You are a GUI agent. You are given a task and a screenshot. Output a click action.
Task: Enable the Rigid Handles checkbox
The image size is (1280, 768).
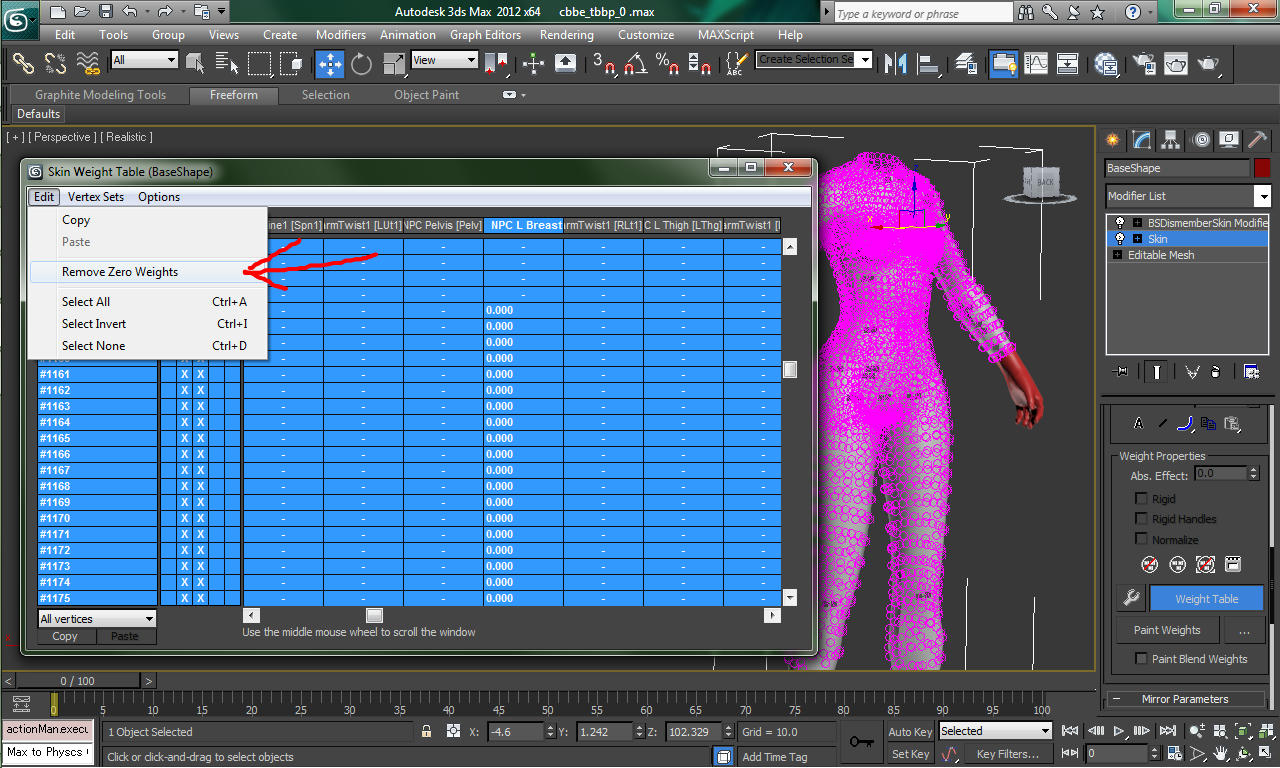(1141, 519)
